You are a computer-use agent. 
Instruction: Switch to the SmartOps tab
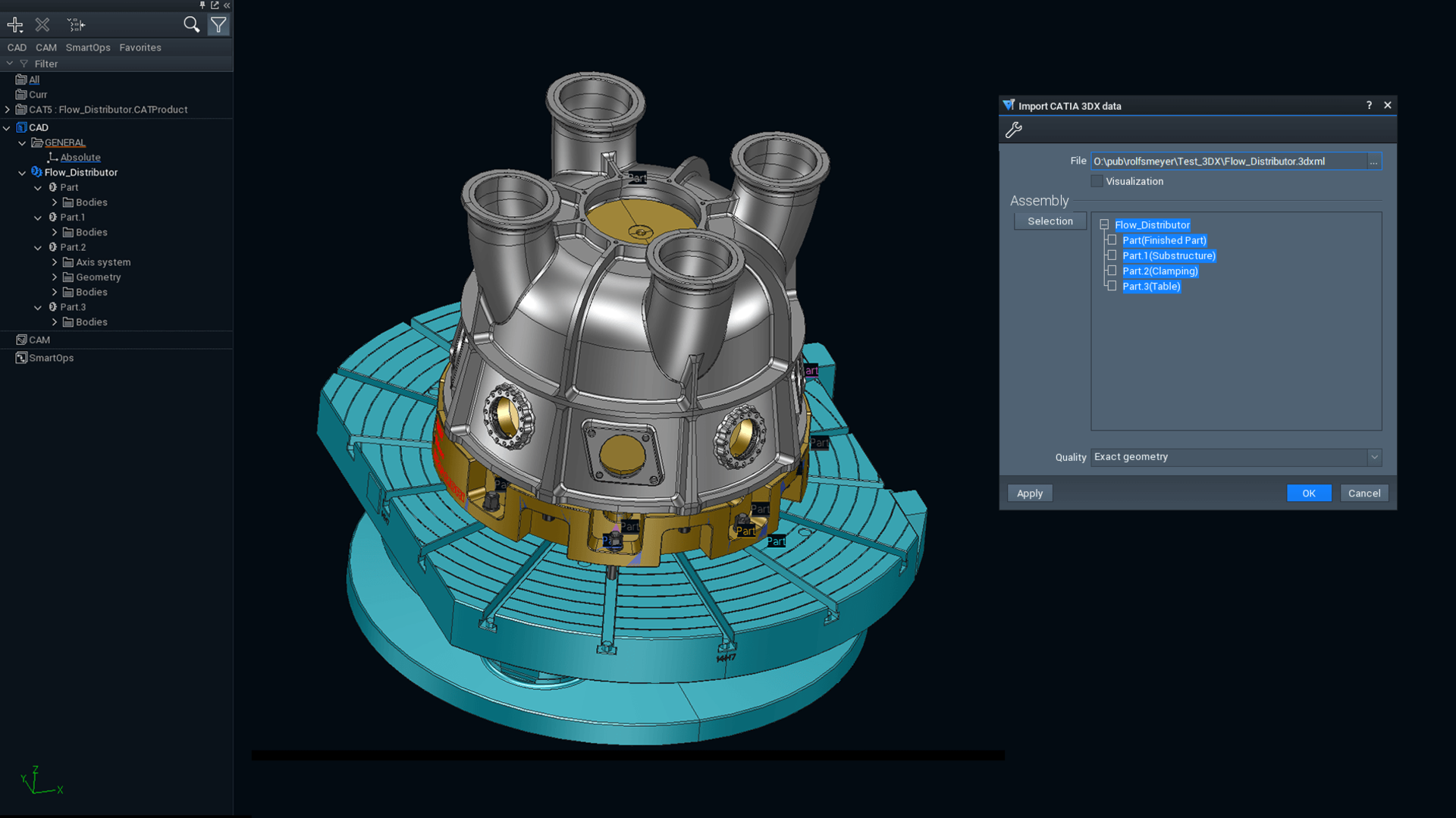click(x=88, y=47)
